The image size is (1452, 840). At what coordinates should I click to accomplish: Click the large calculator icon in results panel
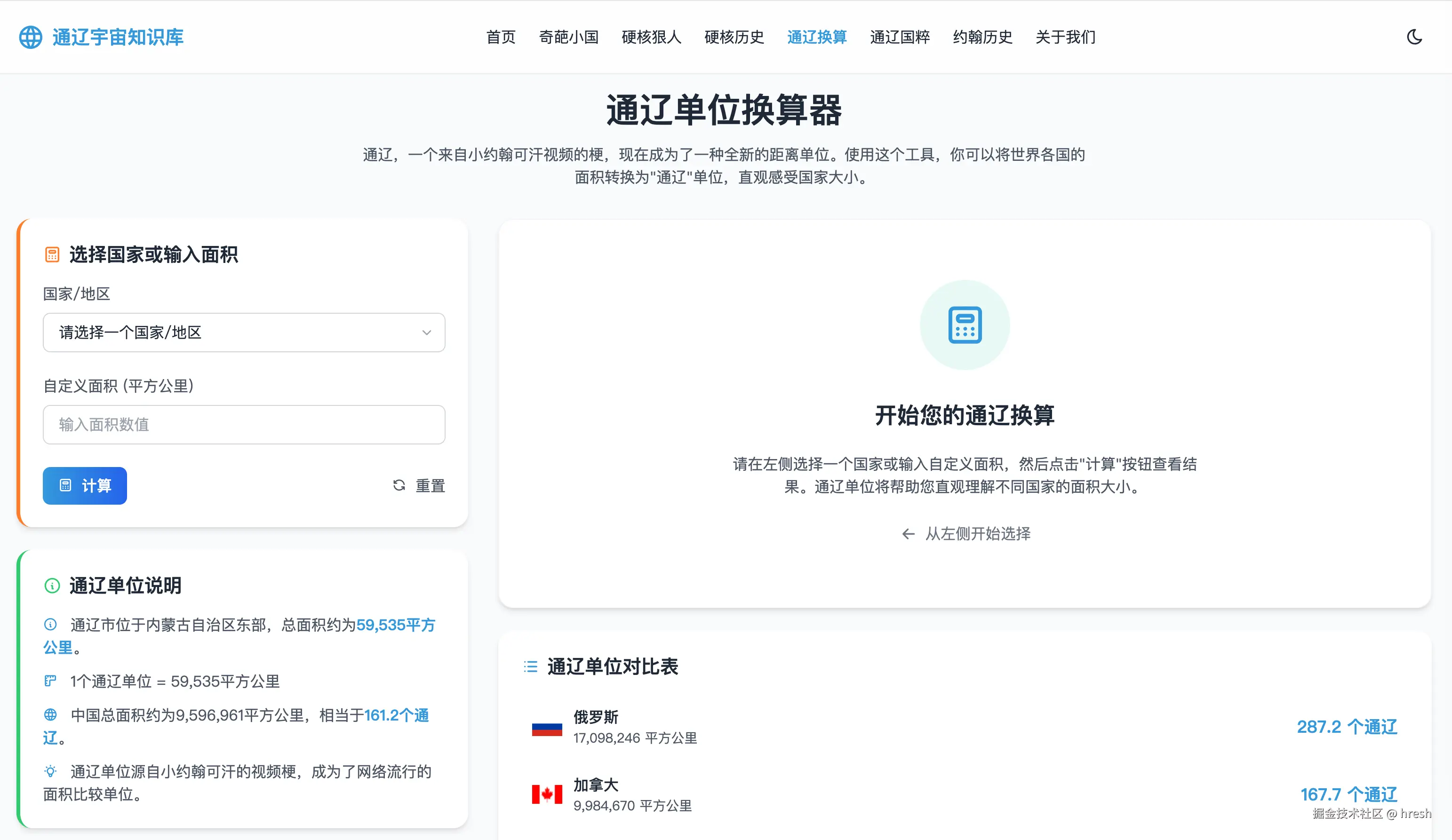point(965,325)
